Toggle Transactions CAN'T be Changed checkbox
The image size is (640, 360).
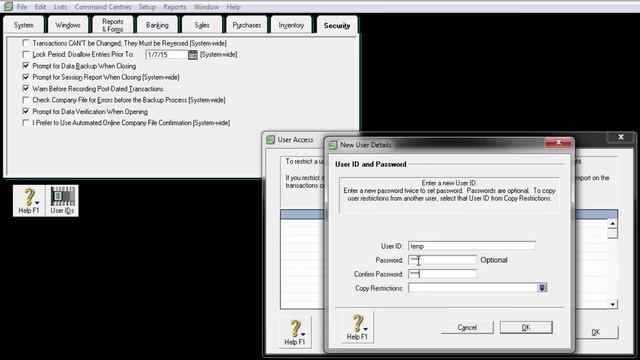pyautogui.click(x=26, y=43)
